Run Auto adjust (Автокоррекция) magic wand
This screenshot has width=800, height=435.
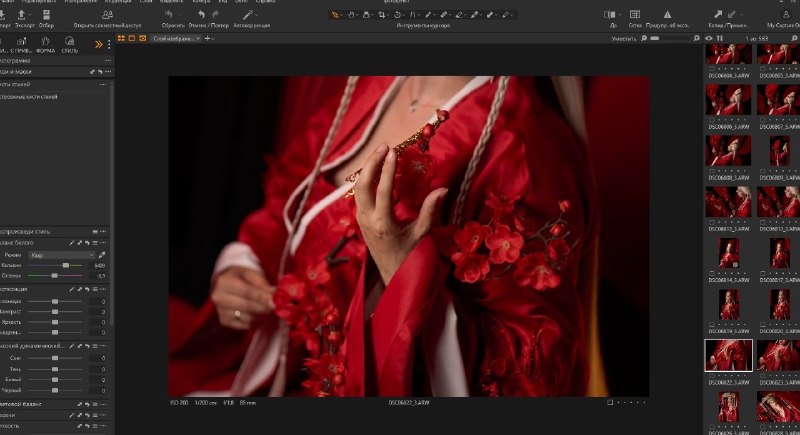click(x=248, y=15)
